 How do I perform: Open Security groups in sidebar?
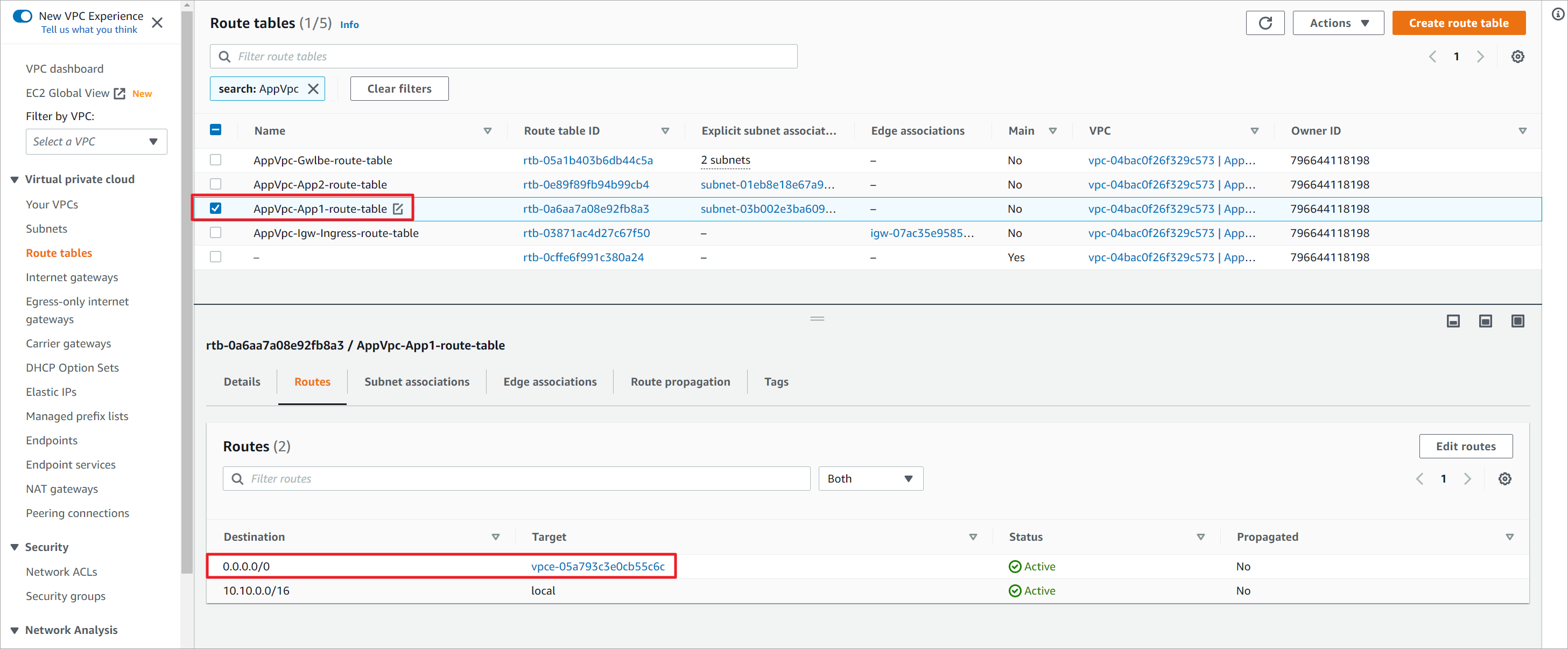pyautogui.click(x=65, y=597)
